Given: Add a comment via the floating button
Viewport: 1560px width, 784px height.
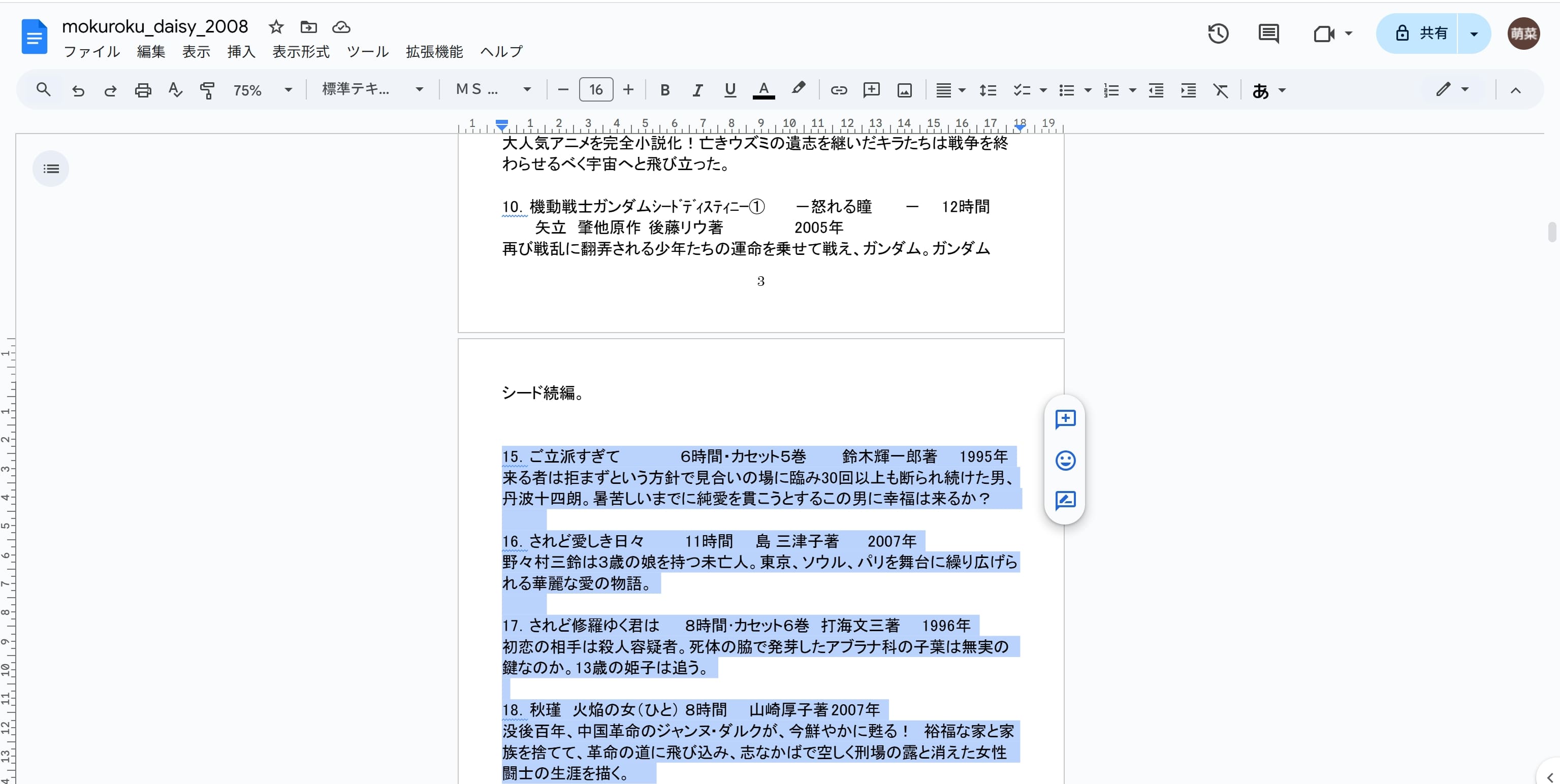Looking at the screenshot, I should coord(1065,419).
